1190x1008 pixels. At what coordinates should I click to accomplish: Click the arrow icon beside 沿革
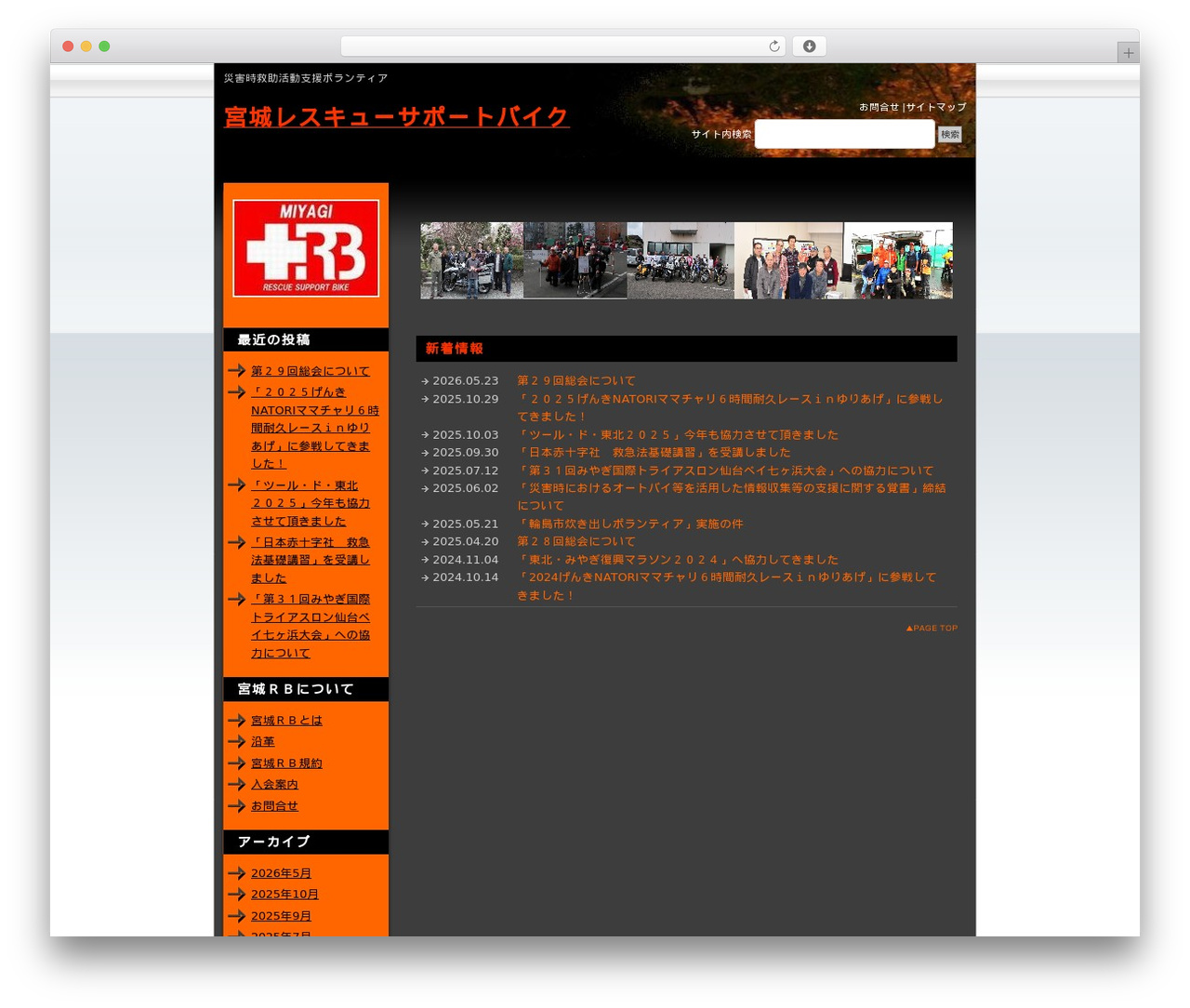237,742
